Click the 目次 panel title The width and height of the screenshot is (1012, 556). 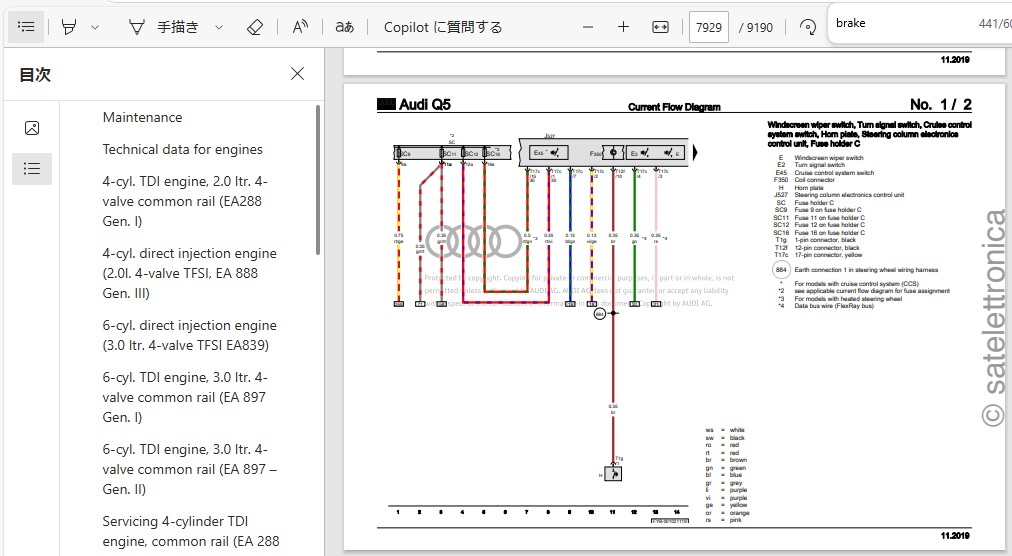(x=35, y=74)
